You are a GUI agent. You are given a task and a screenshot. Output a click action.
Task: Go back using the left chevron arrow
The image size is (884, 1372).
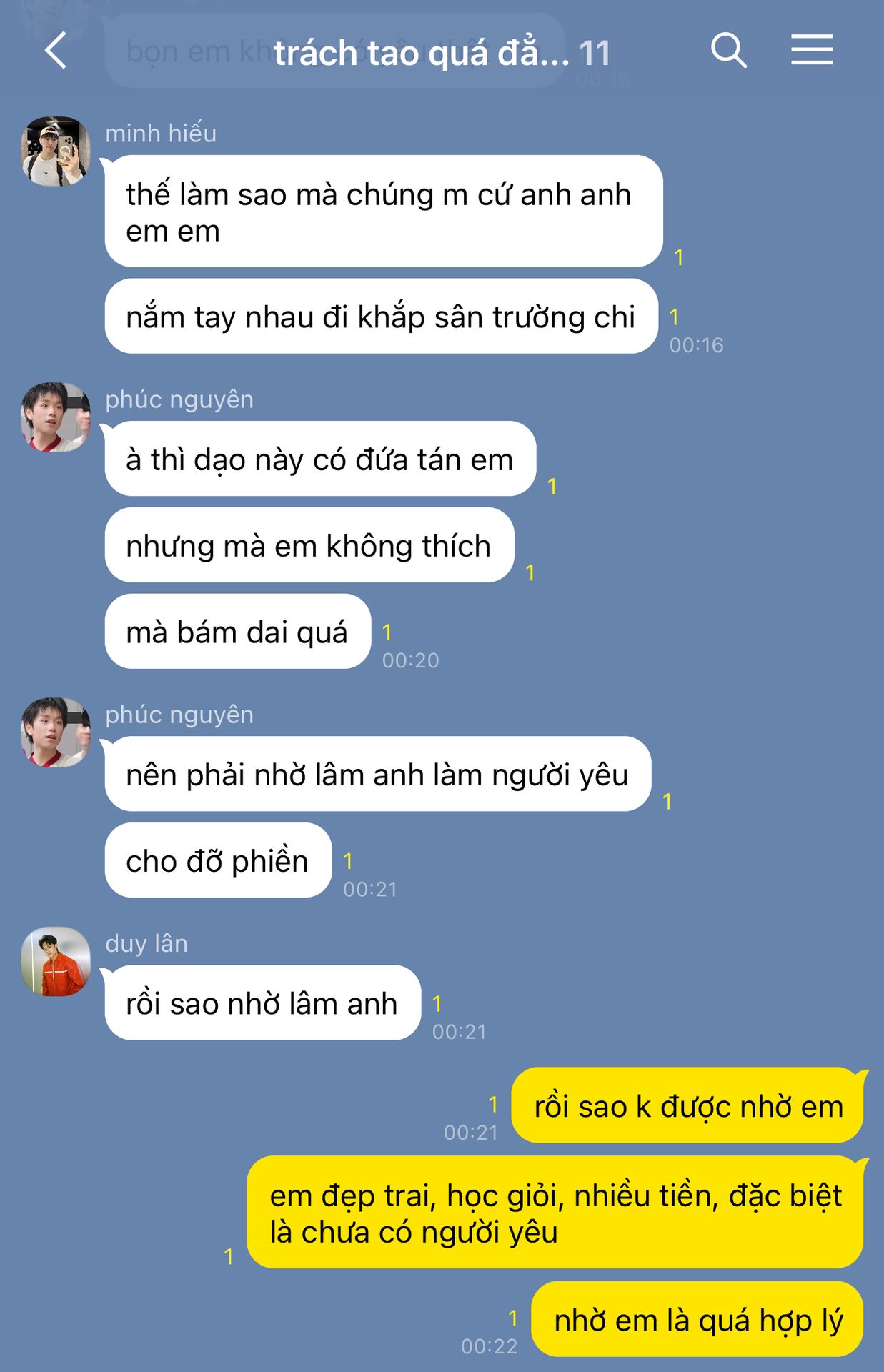point(56,50)
